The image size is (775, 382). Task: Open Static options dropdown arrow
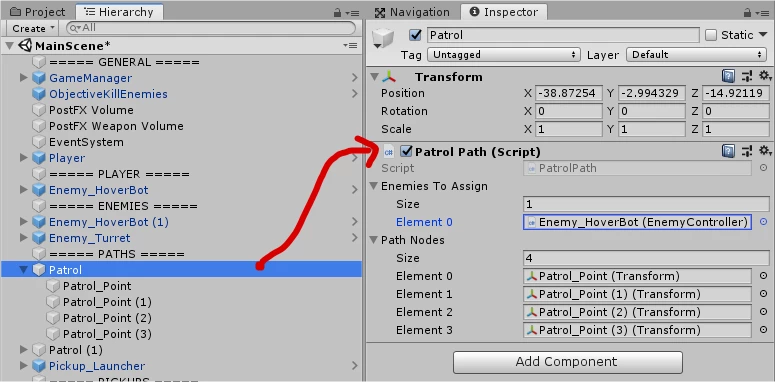pyautogui.click(x=763, y=36)
